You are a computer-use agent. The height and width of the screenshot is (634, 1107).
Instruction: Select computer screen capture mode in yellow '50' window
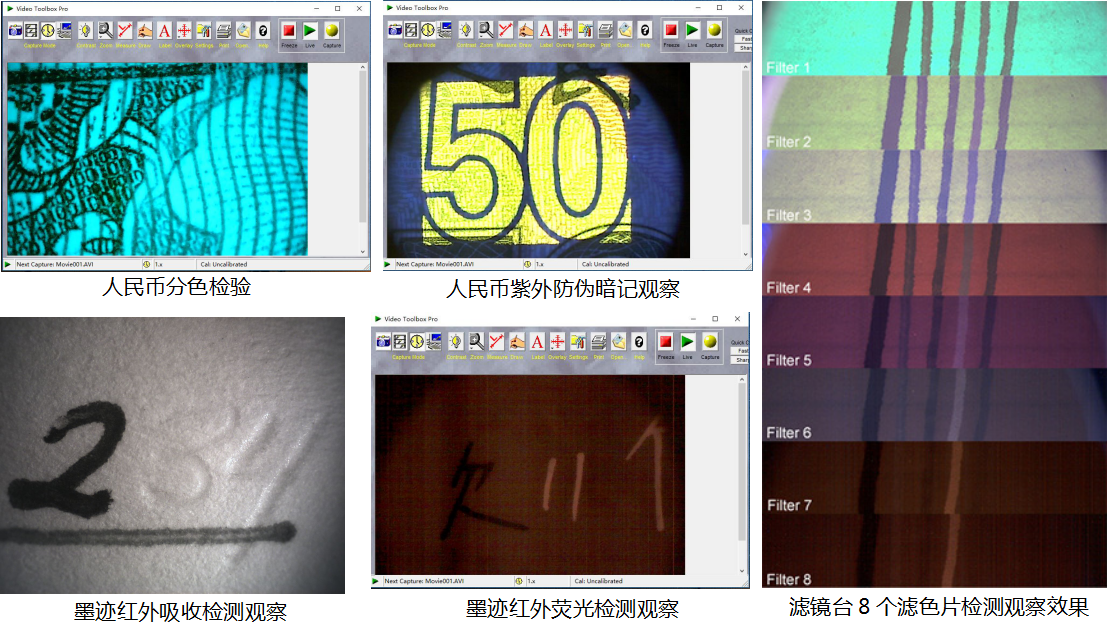(444, 30)
